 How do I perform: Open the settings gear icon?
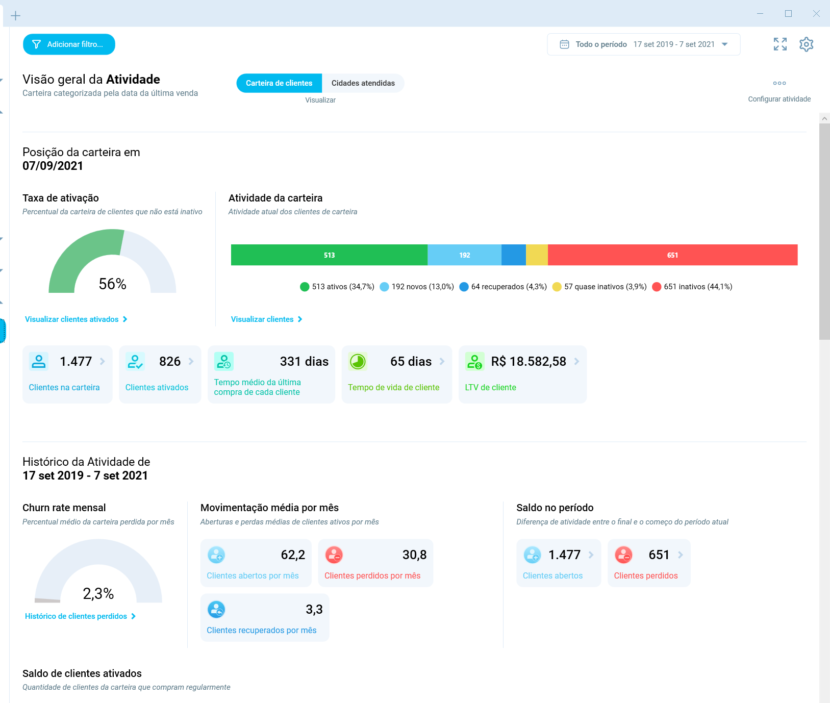pos(807,44)
